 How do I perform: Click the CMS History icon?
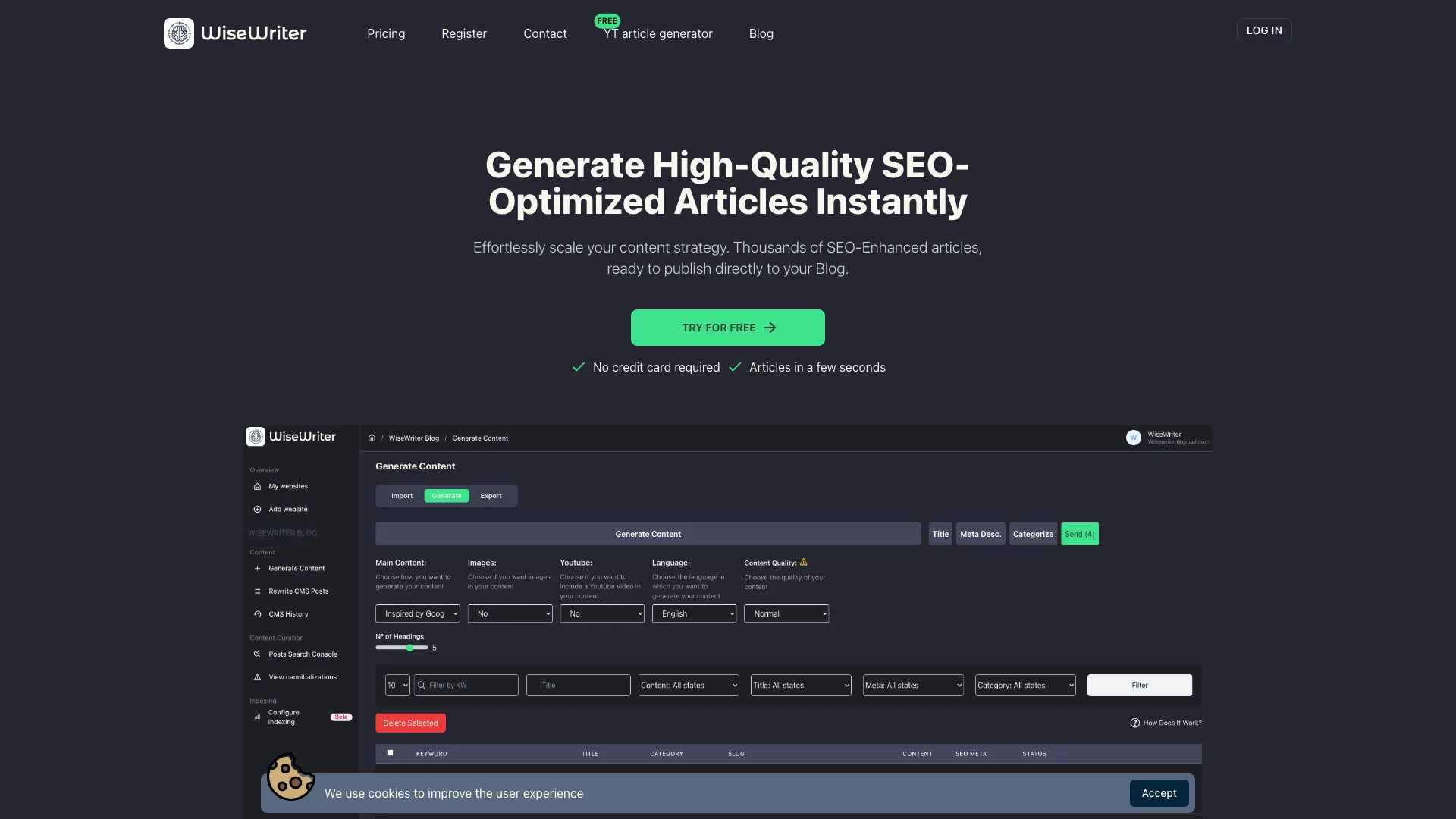(258, 614)
